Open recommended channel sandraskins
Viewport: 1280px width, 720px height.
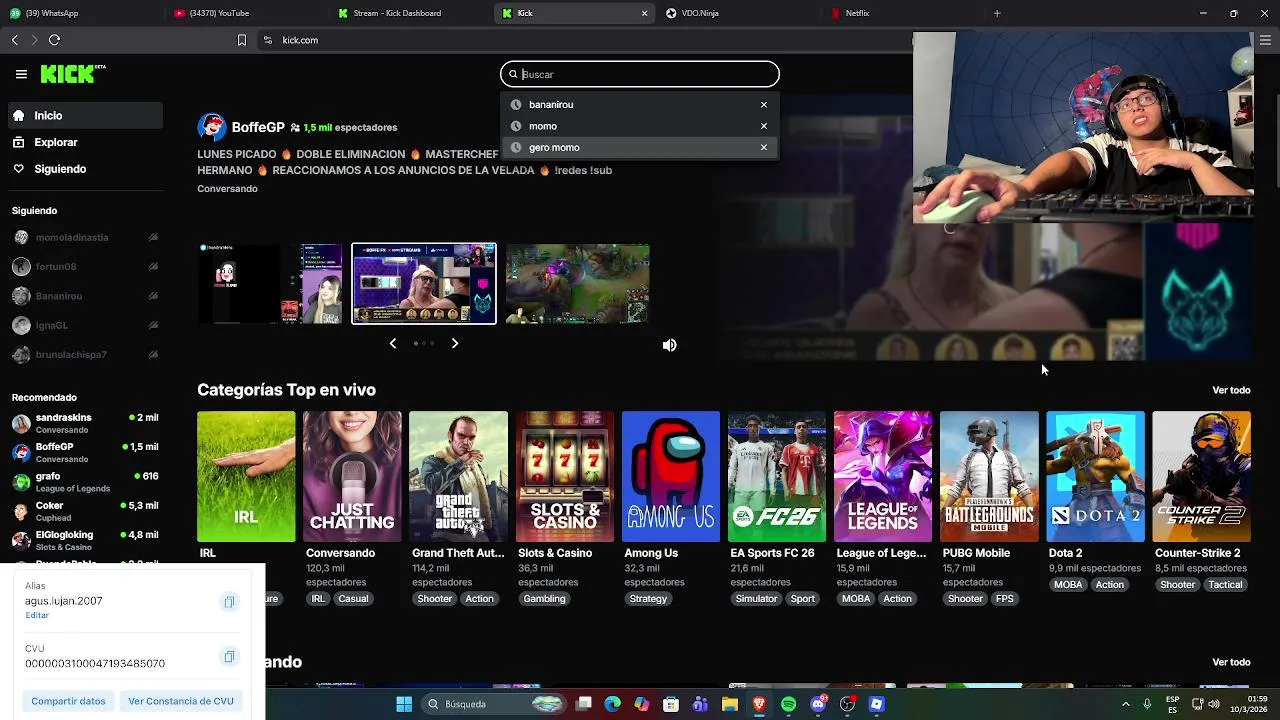point(85,423)
